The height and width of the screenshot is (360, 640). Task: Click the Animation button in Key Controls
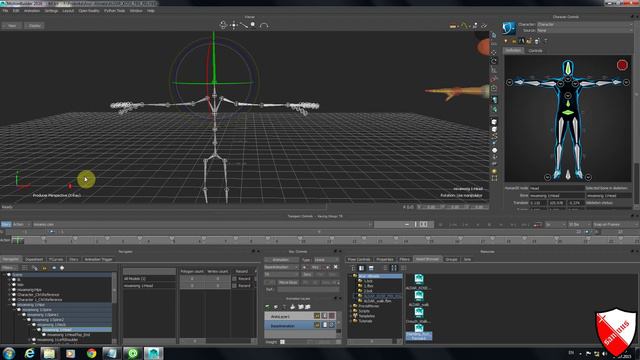point(281,260)
